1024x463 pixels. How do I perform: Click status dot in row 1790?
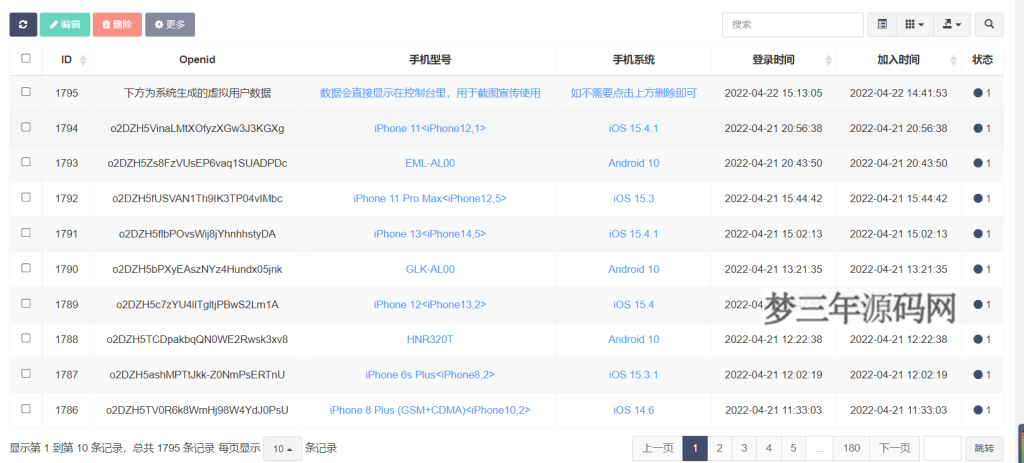[978, 269]
